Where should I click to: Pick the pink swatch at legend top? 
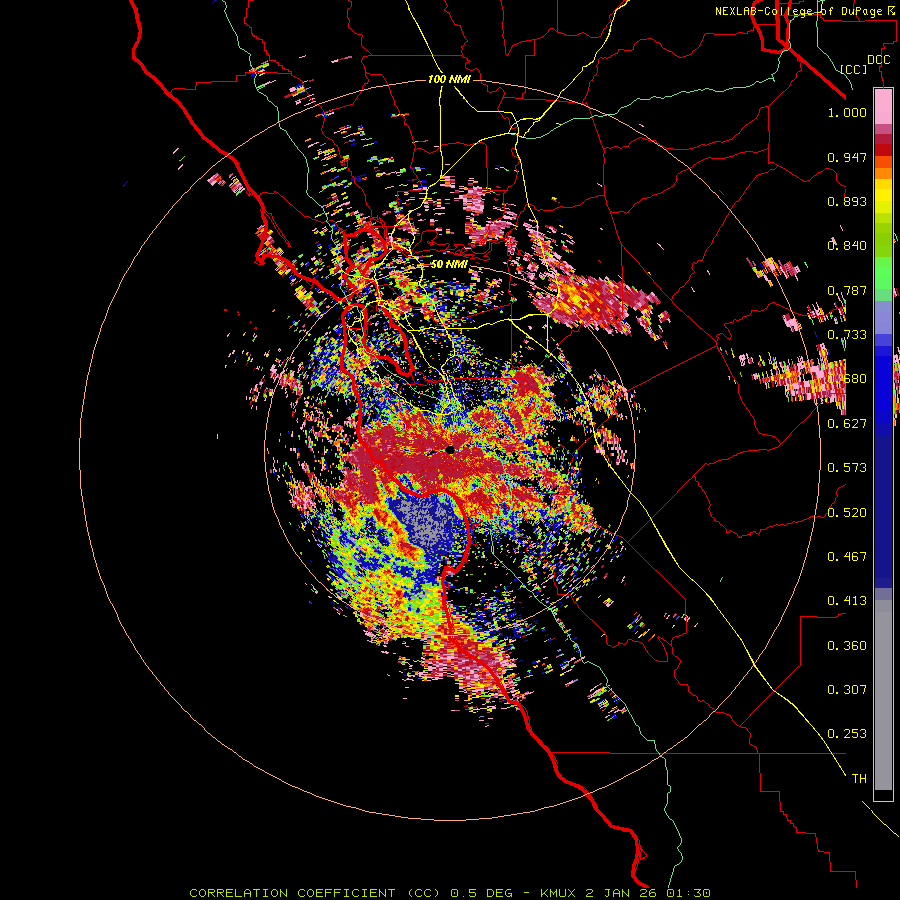coord(883,106)
